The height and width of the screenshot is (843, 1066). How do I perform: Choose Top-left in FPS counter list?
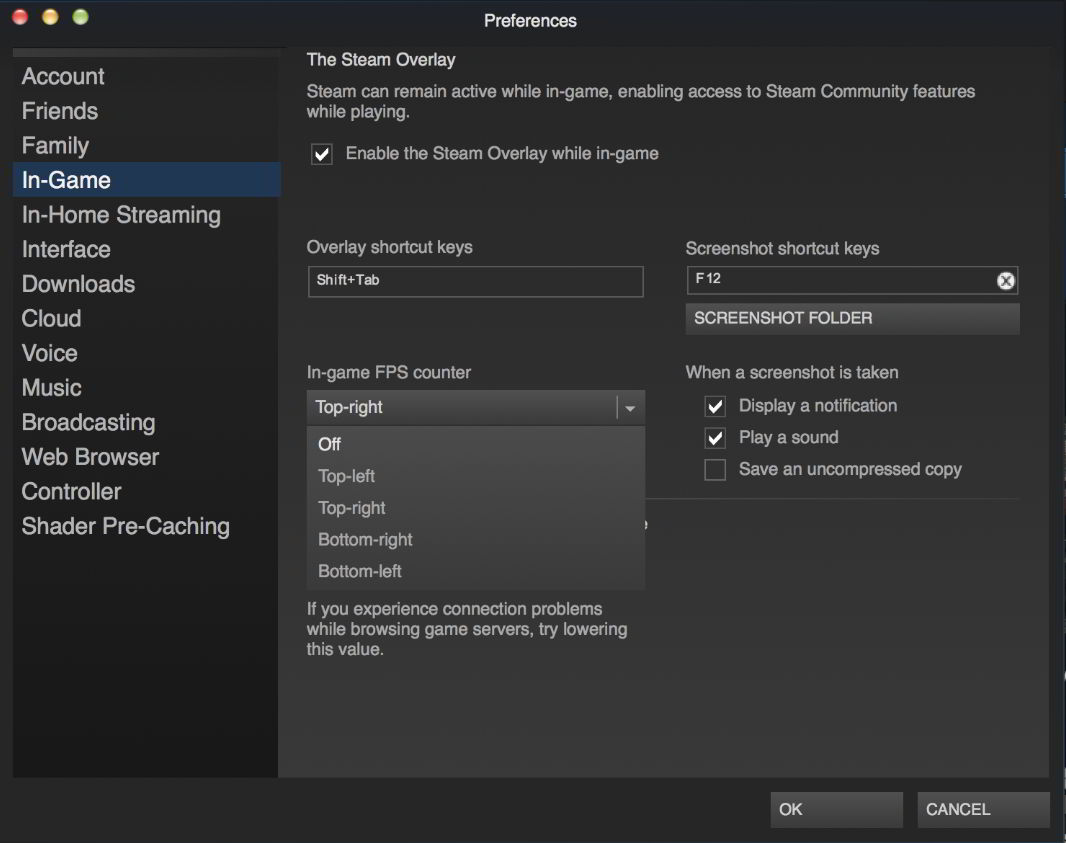click(x=476, y=476)
